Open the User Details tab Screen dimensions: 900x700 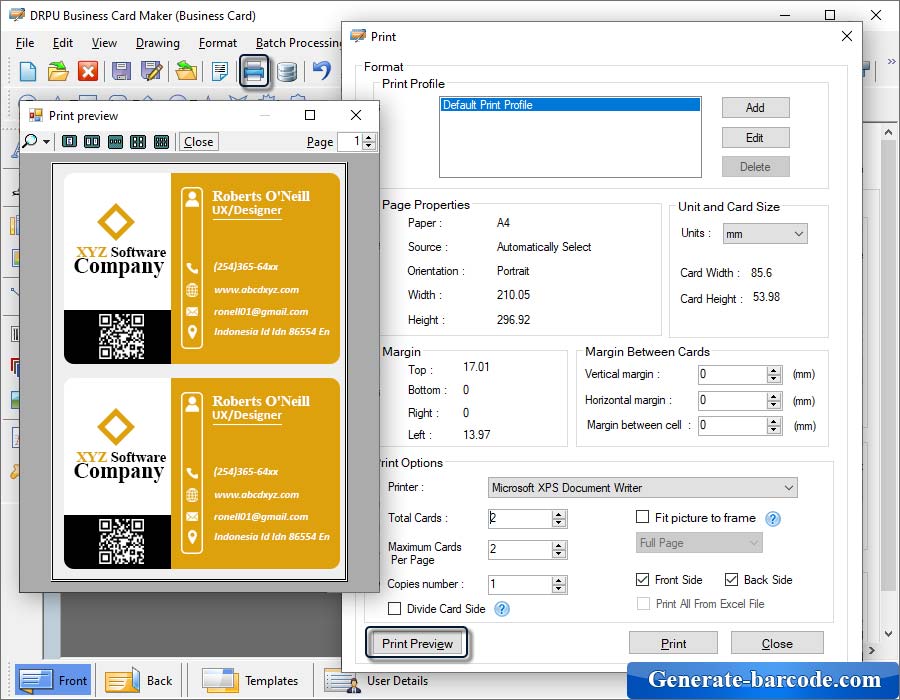(x=379, y=680)
